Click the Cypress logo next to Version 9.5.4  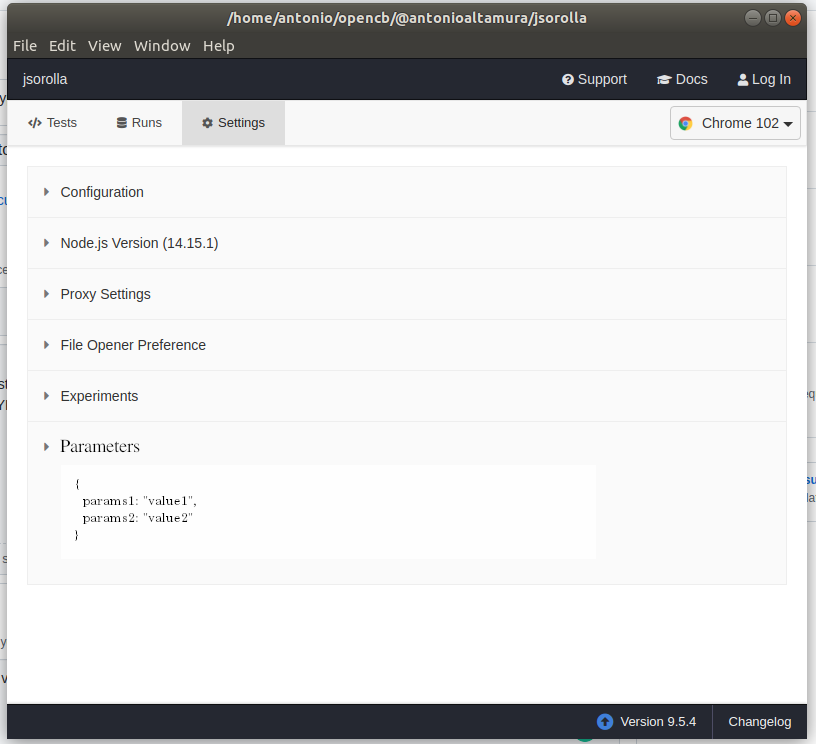click(604, 721)
